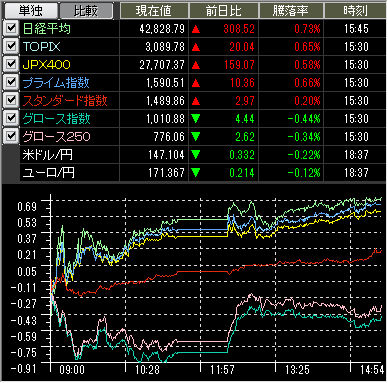The height and width of the screenshot is (383, 388).
Task: Click the EUR/JPY rate 171.367
Action: 166,173
